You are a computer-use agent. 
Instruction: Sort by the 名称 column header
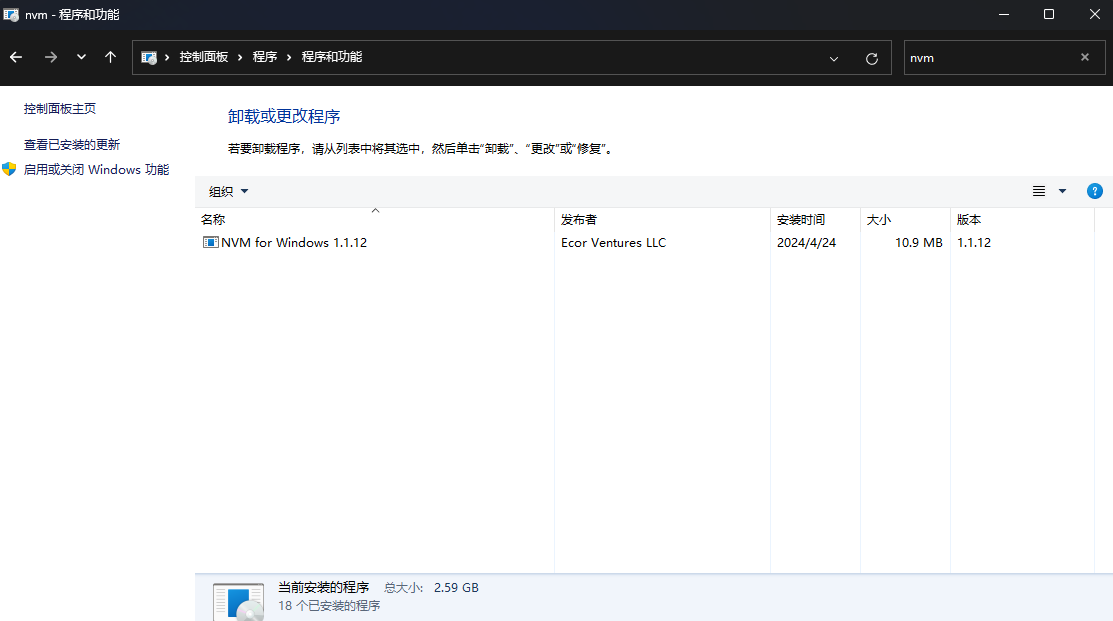[375, 219]
